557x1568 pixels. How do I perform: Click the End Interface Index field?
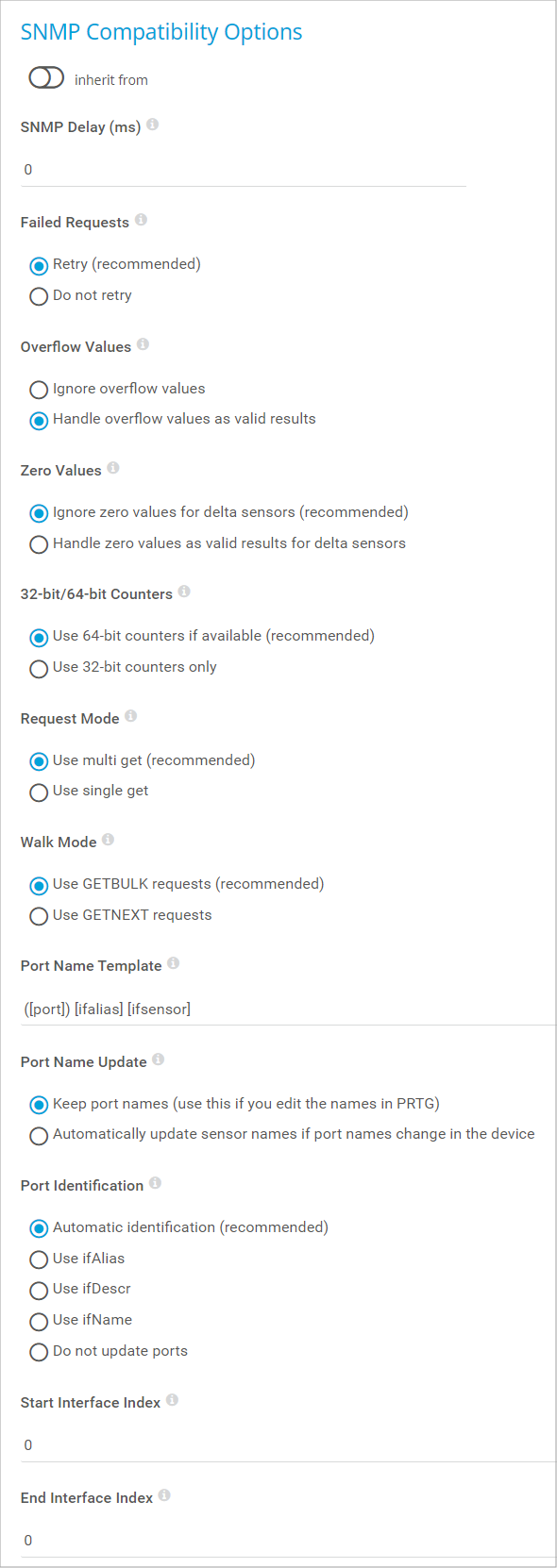288,1540
